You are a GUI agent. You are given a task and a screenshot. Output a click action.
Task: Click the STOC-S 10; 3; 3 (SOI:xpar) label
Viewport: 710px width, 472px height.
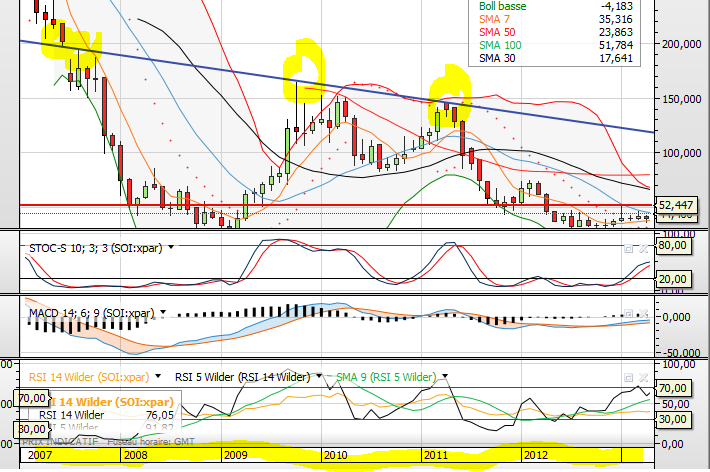(96, 248)
